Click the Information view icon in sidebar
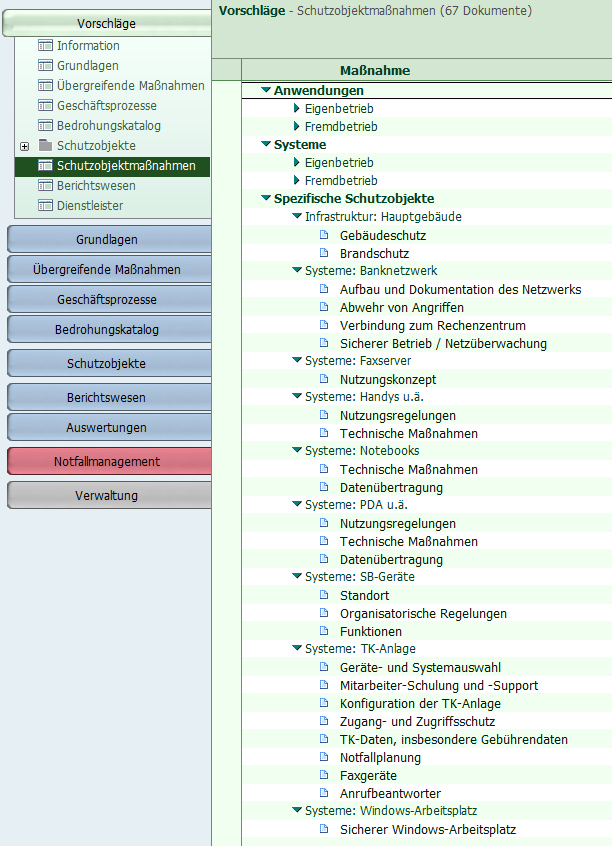The image size is (612, 846). coord(45,45)
